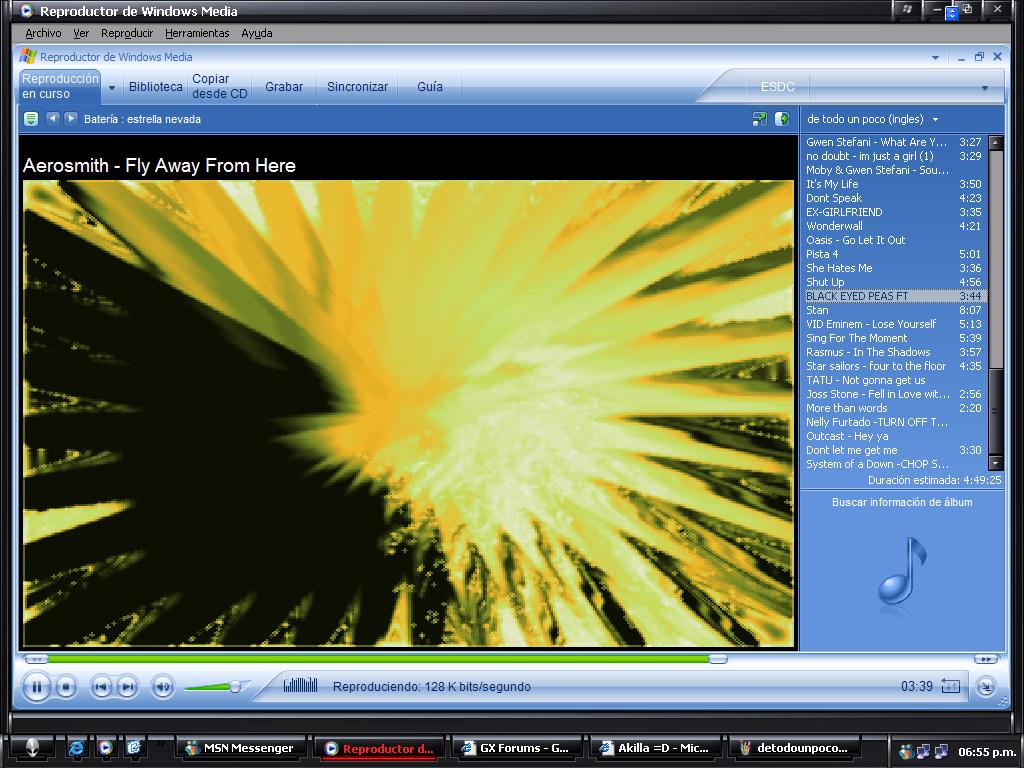This screenshot has width=1024, height=768.
Task: Click the MSN icon in system tray
Action: [905, 752]
